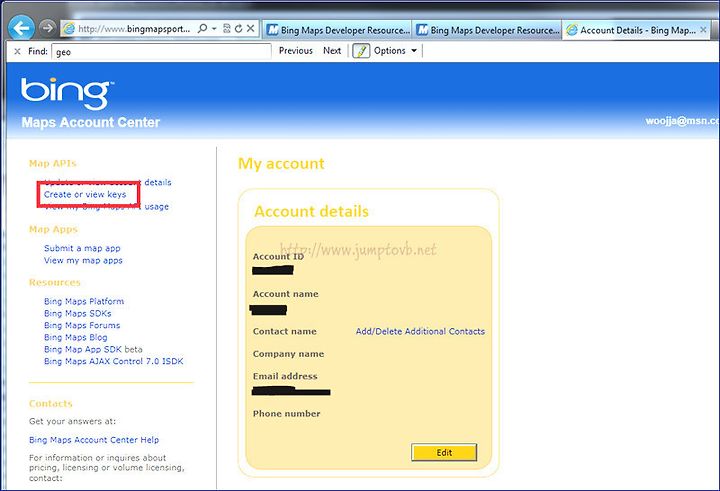Image resolution: width=720 pixels, height=491 pixels.
Task: Click the Account name label
Action: 285,294
